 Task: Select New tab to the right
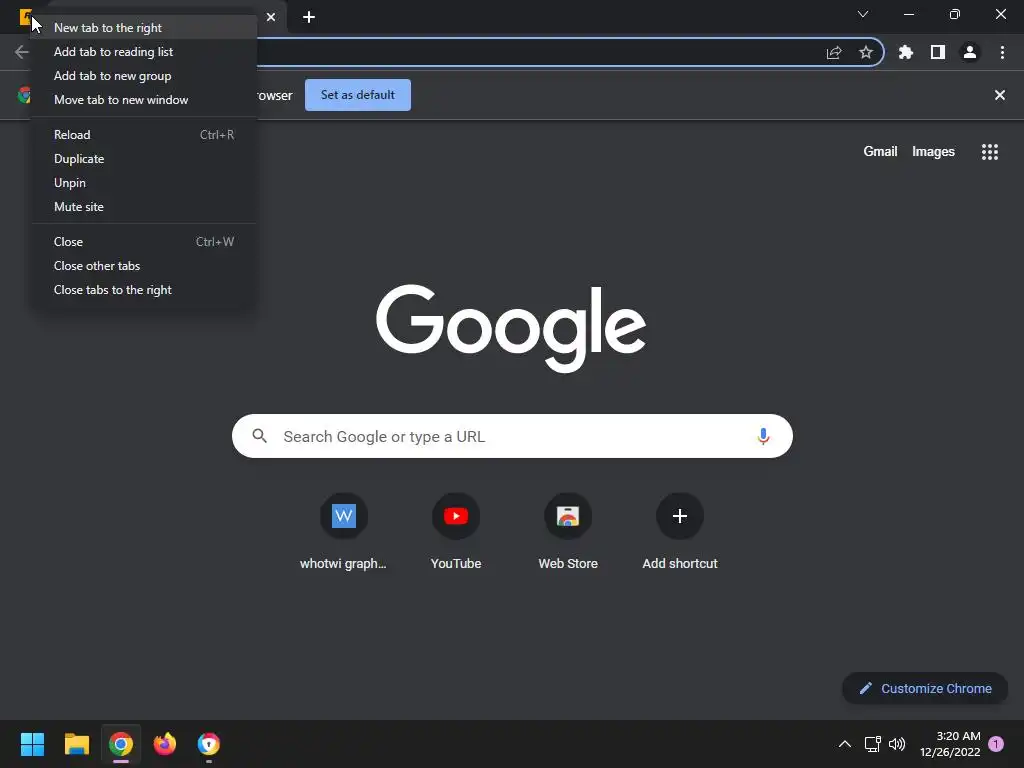[144, 27]
